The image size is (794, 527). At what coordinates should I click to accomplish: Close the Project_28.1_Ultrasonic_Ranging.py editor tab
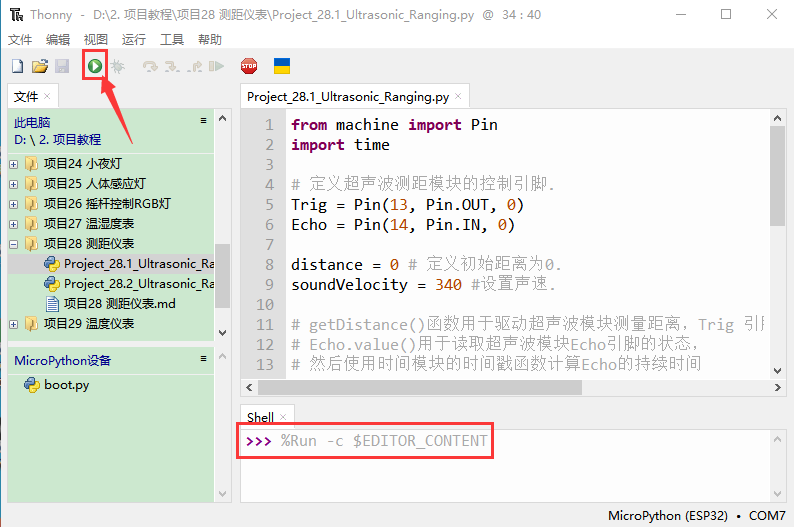click(458, 97)
